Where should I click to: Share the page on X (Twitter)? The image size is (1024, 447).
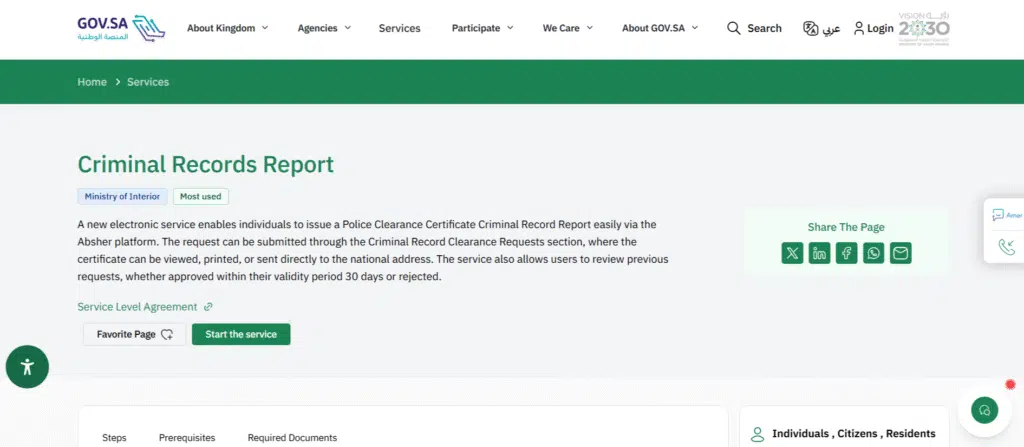click(x=793, y=253)
